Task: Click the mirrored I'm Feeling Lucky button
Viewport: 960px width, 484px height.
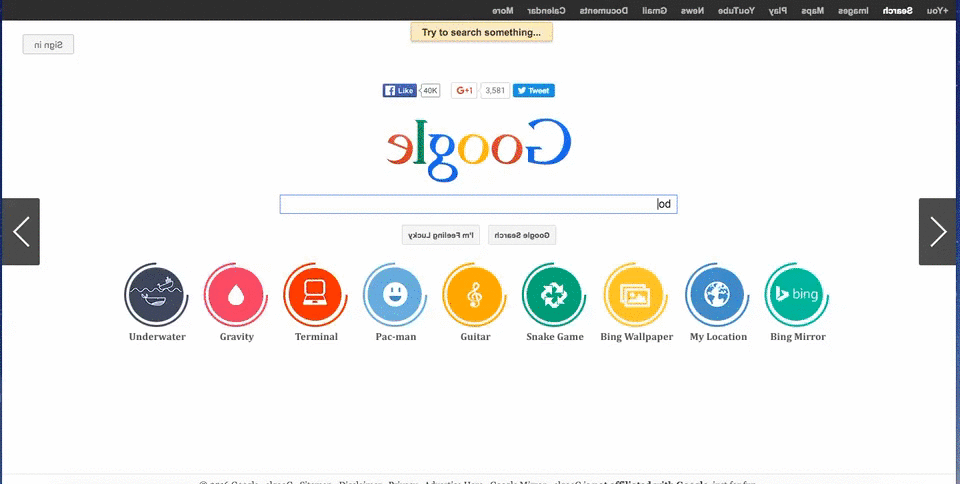Action: pos(441,235)
